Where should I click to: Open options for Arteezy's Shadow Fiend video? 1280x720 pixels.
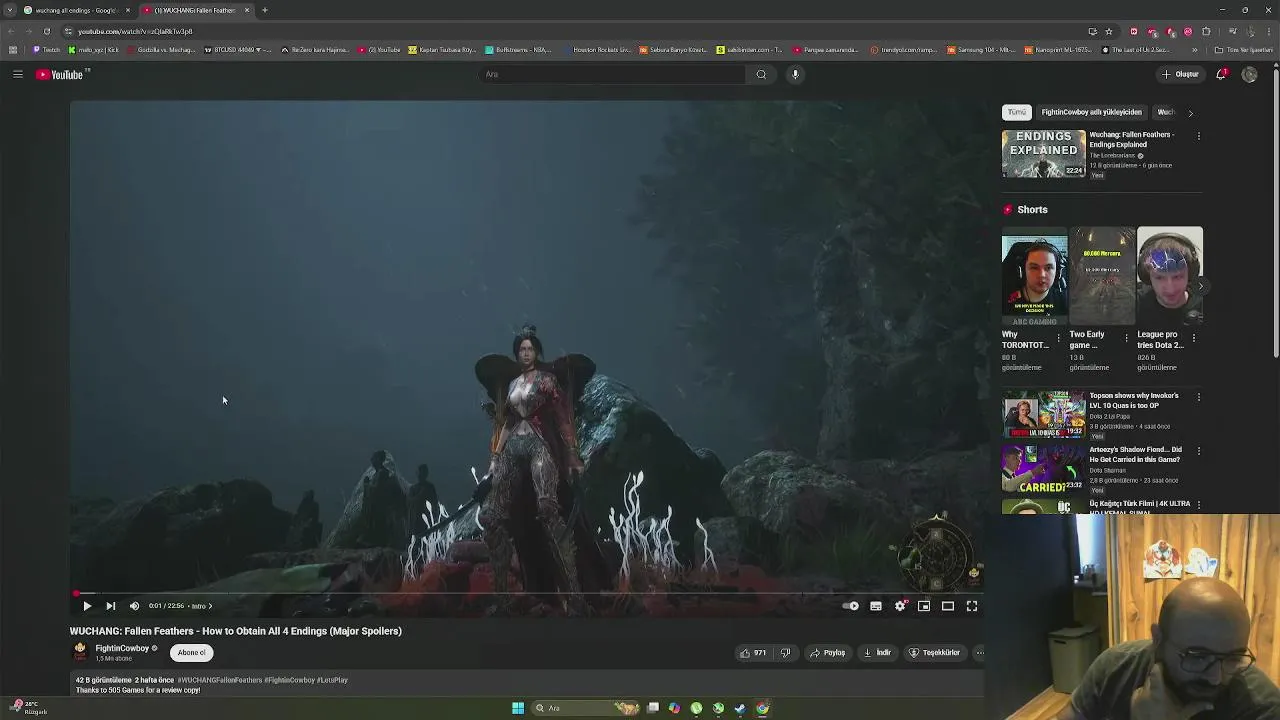(1199, 450)
